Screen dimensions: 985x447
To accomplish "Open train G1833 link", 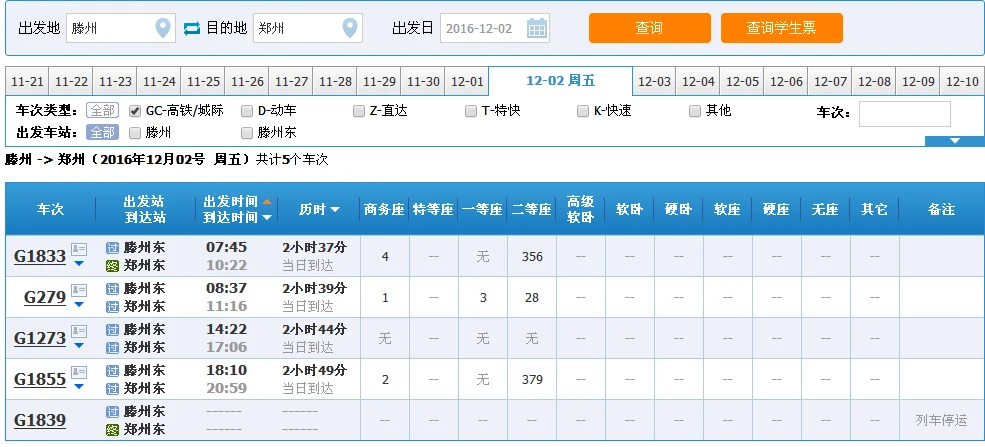I will click(40, 256).
